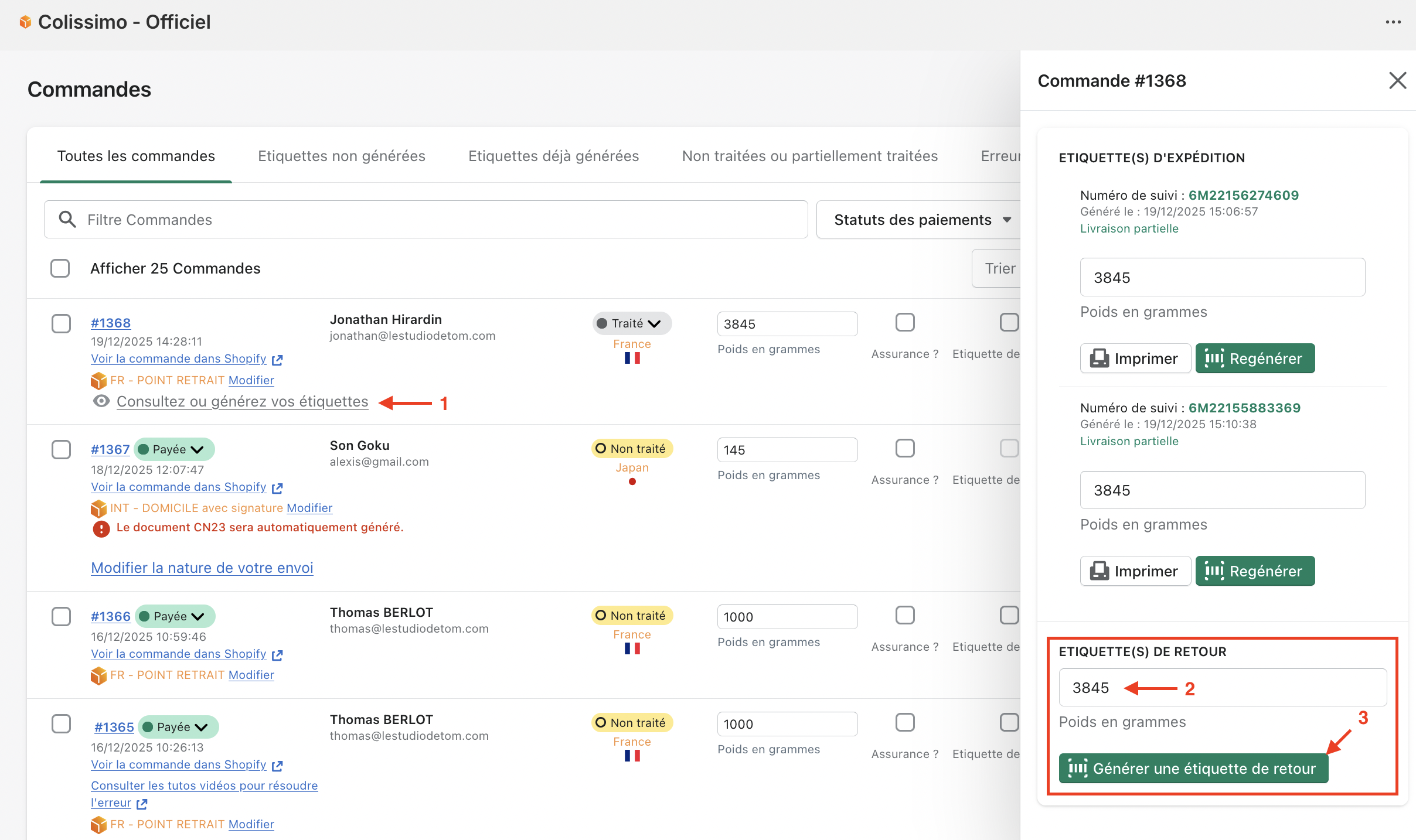Open Modifier la nature de votre envoi link
Image resolution: width=1416 pixels, height=840 pixels.
(x=202, y=568)
